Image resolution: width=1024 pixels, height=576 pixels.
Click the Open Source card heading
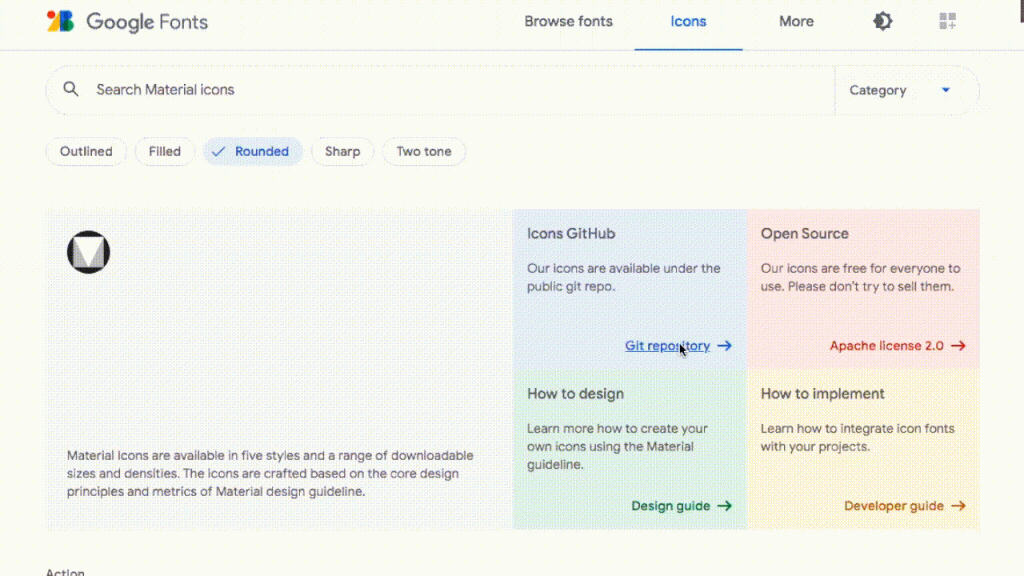tap(805, 234)
